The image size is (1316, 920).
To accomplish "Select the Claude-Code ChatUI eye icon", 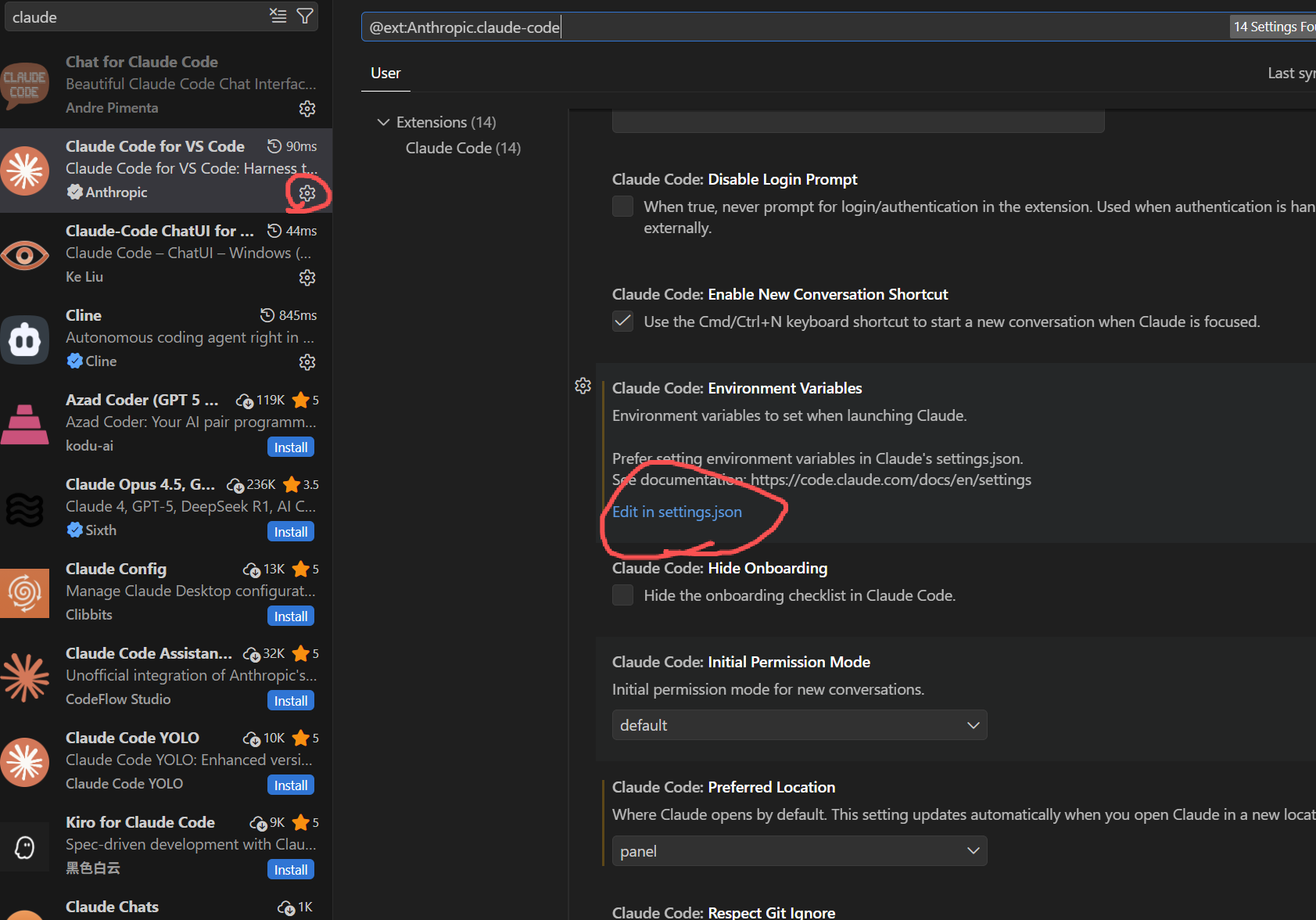I will click(x=25, y=254).
